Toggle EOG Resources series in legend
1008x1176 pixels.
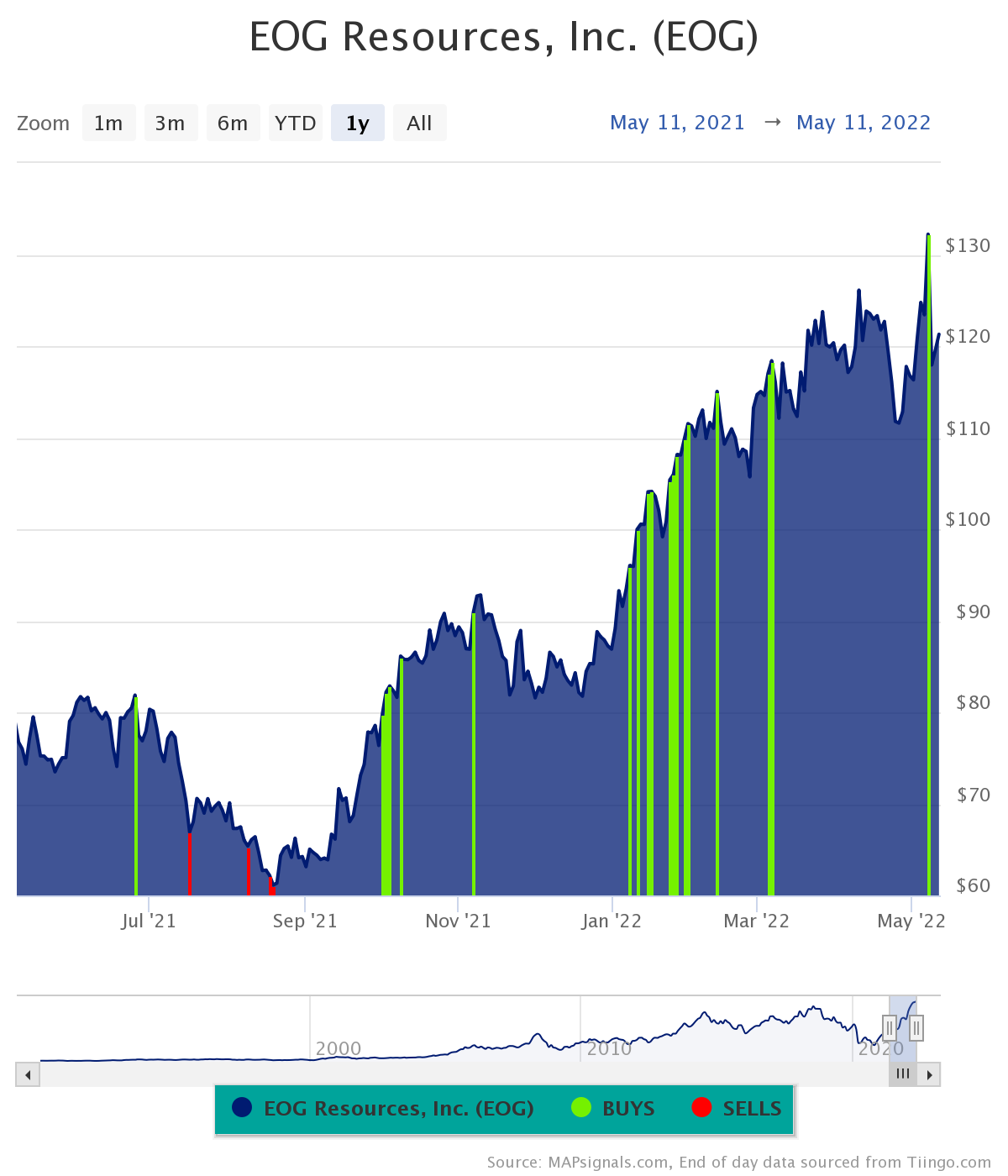[x=383, y=1108]
